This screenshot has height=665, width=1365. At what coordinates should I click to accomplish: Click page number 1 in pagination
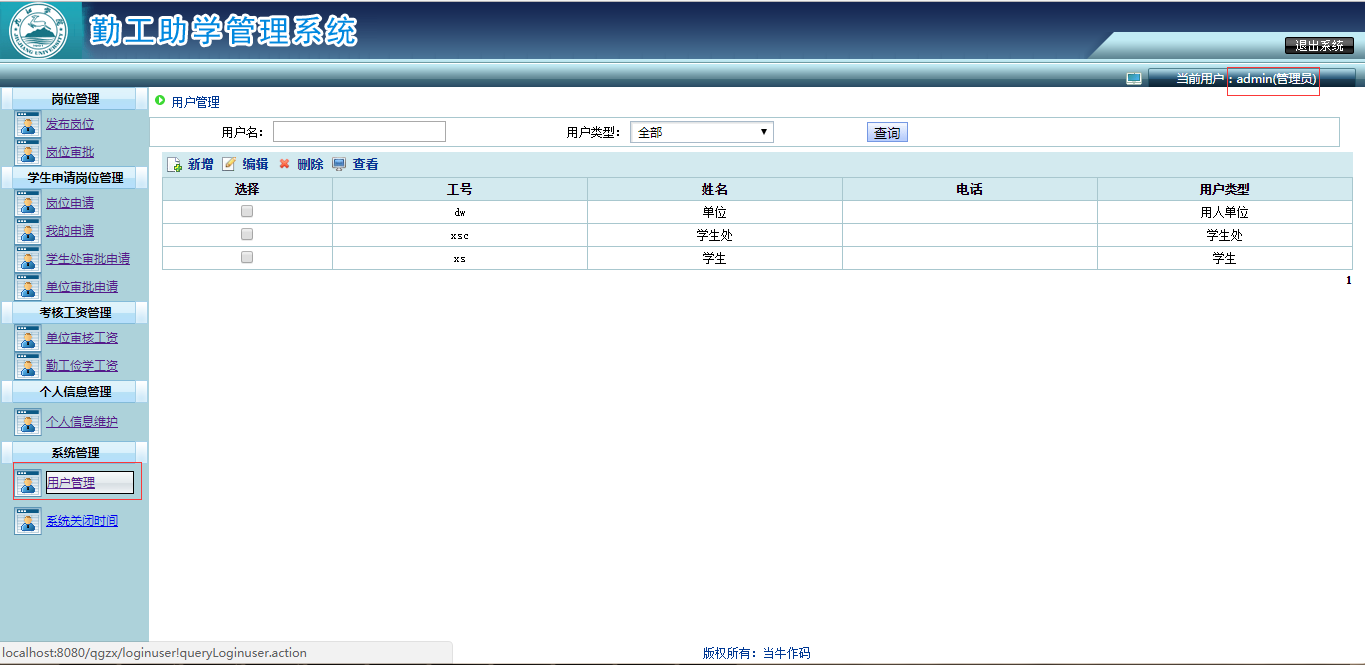[x=1348, y=280]
